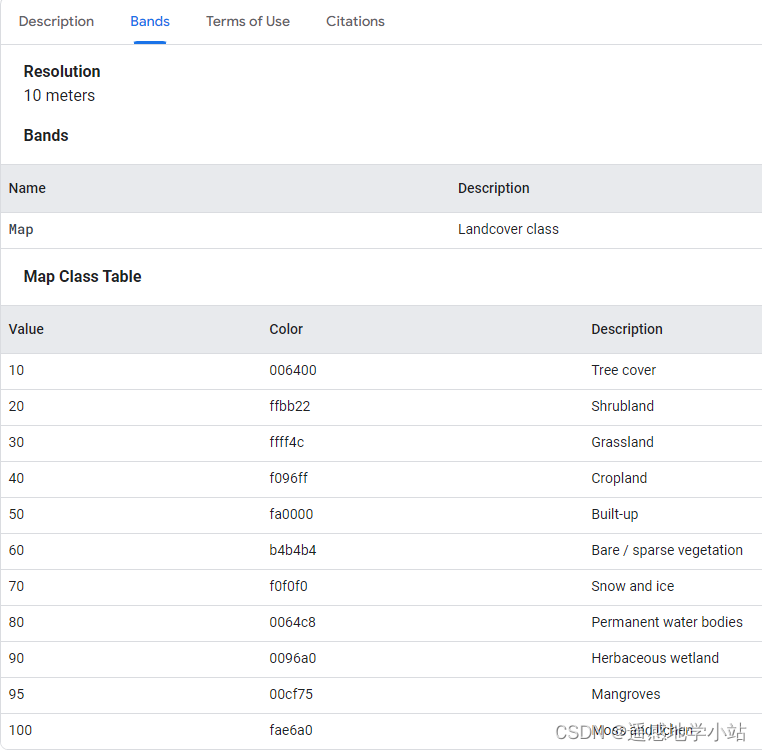Select 'Bare / sparse vegetation' description

point(667,550)
